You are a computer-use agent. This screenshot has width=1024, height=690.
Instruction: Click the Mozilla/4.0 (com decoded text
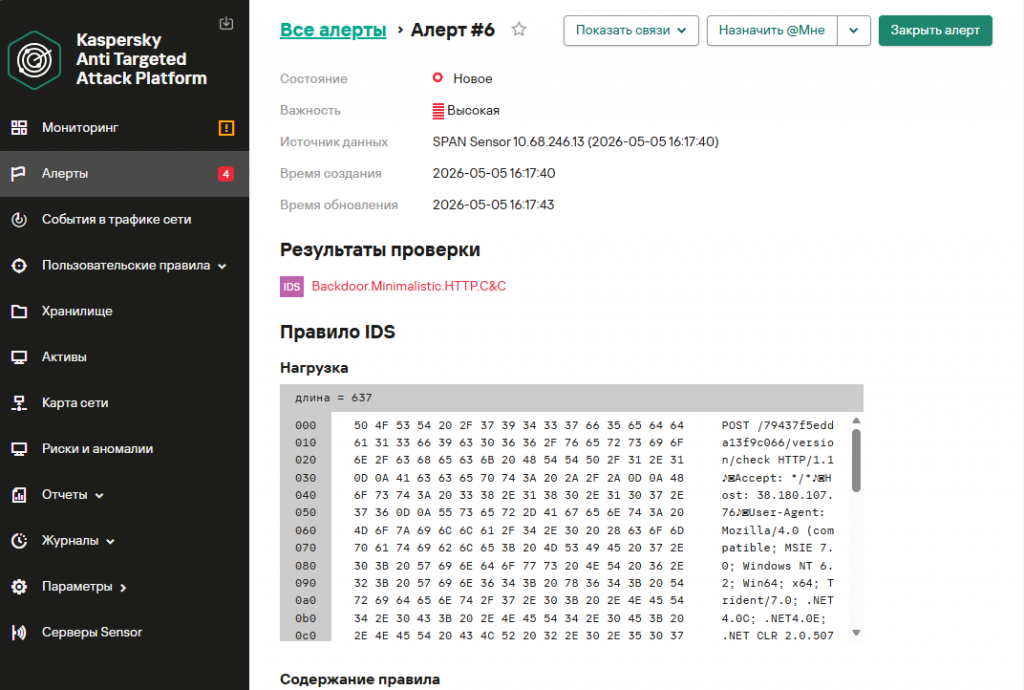[x=778, y=531]
